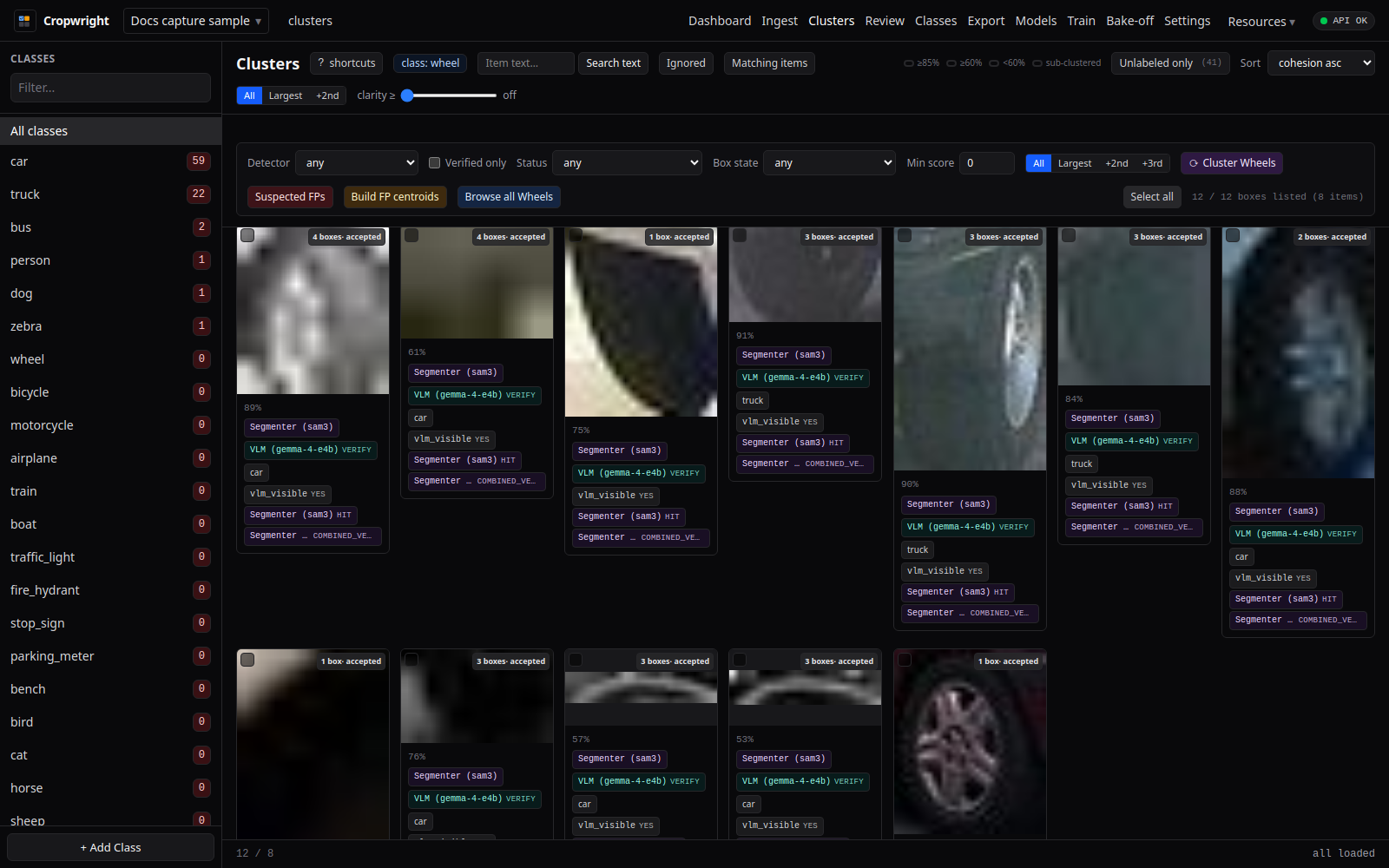The width and height of the screenshot is (1389, 868).
Task: Click the class: wheel filter chip
Action: tap(430, 63)
